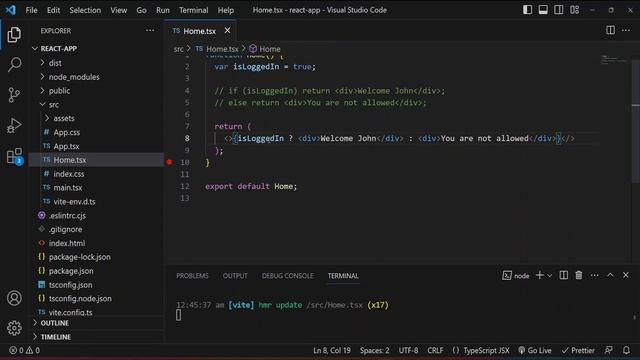The height and width of the screenshot is (360, 640).
Task: Open the Go menu
Action: [x=141, y=10]
